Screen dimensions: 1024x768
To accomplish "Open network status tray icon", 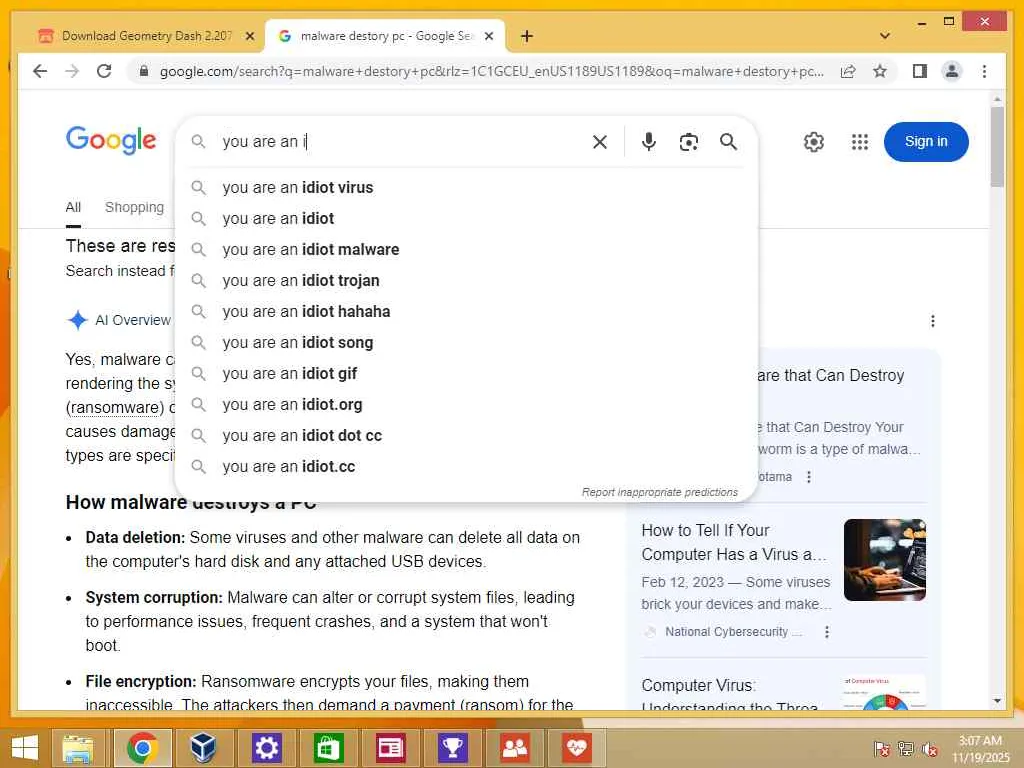I will 906,749.
